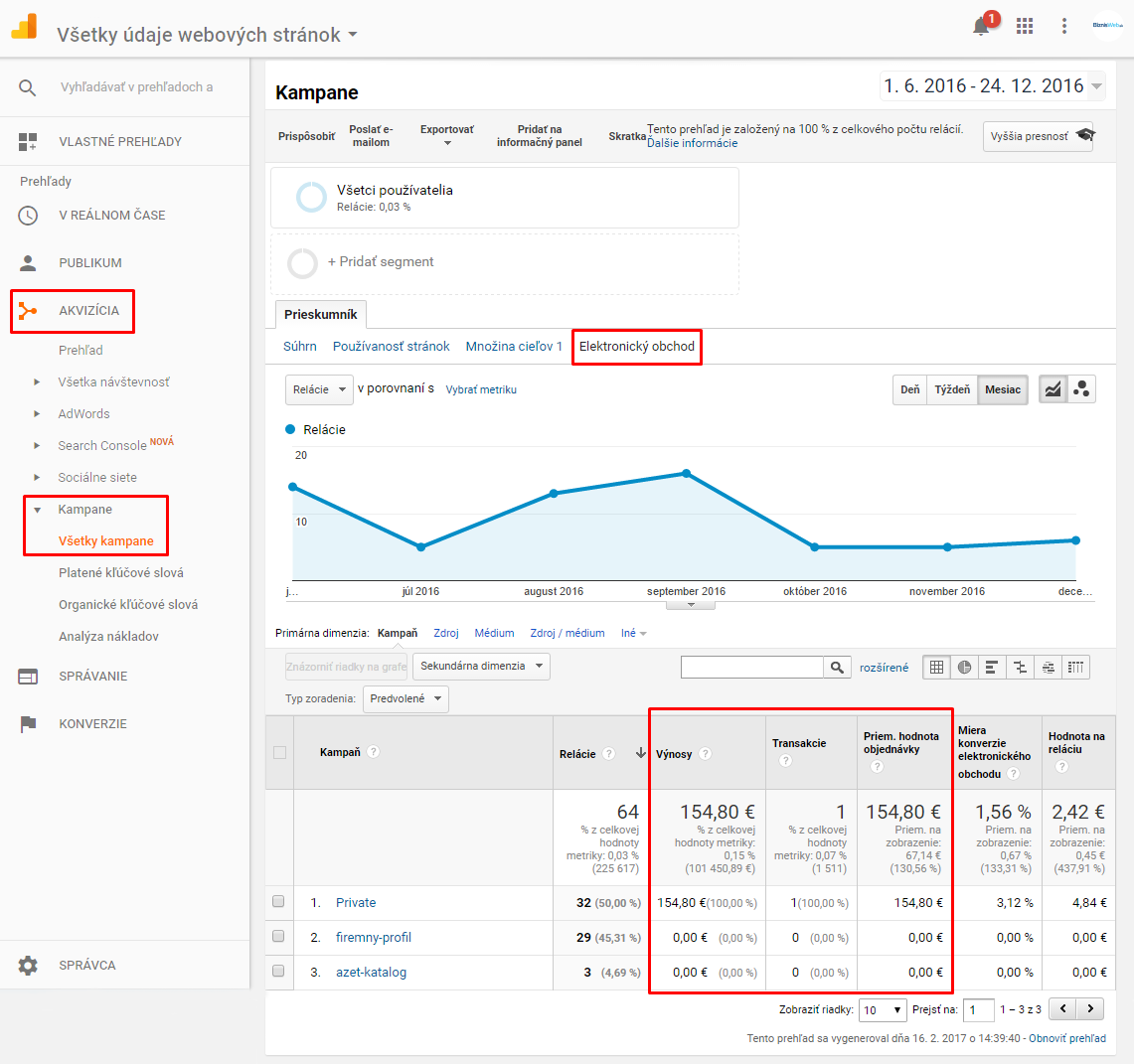Click the September 2016 data point on chart
The image size is (1134, 1064).
coord(686,473)
